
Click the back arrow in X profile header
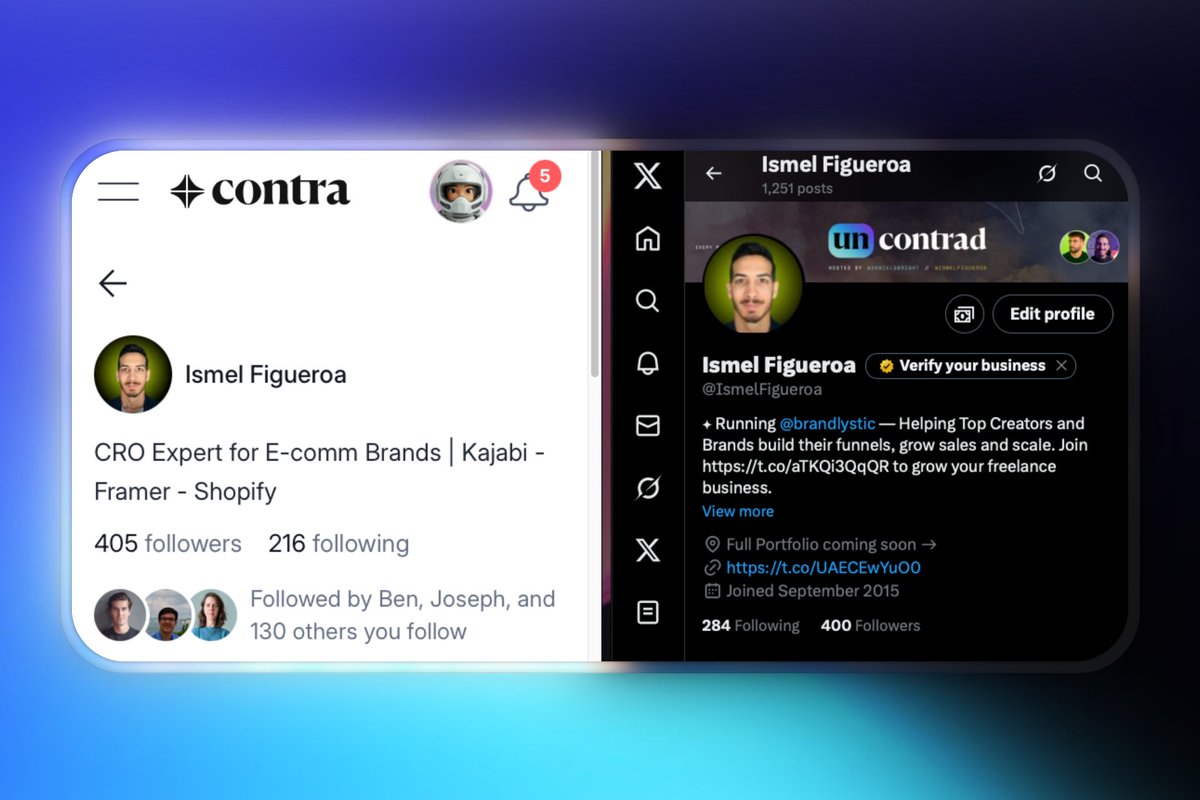[x=713, y=174]
